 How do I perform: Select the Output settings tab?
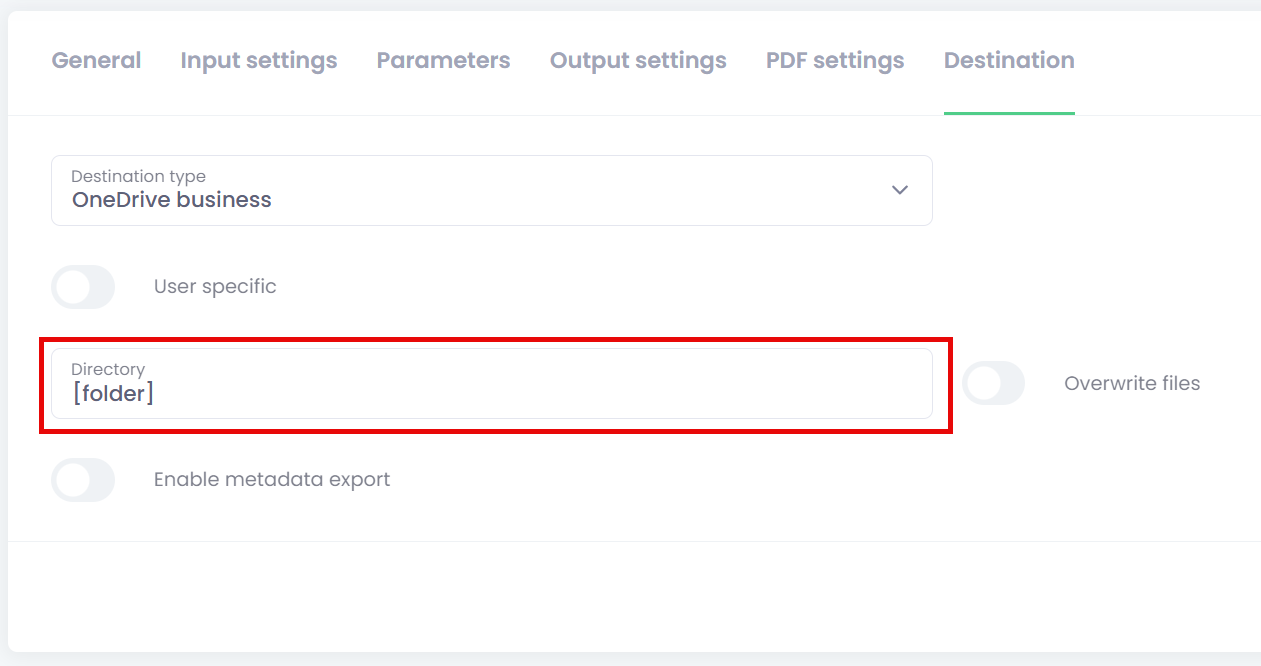click(x=638, y=60)
